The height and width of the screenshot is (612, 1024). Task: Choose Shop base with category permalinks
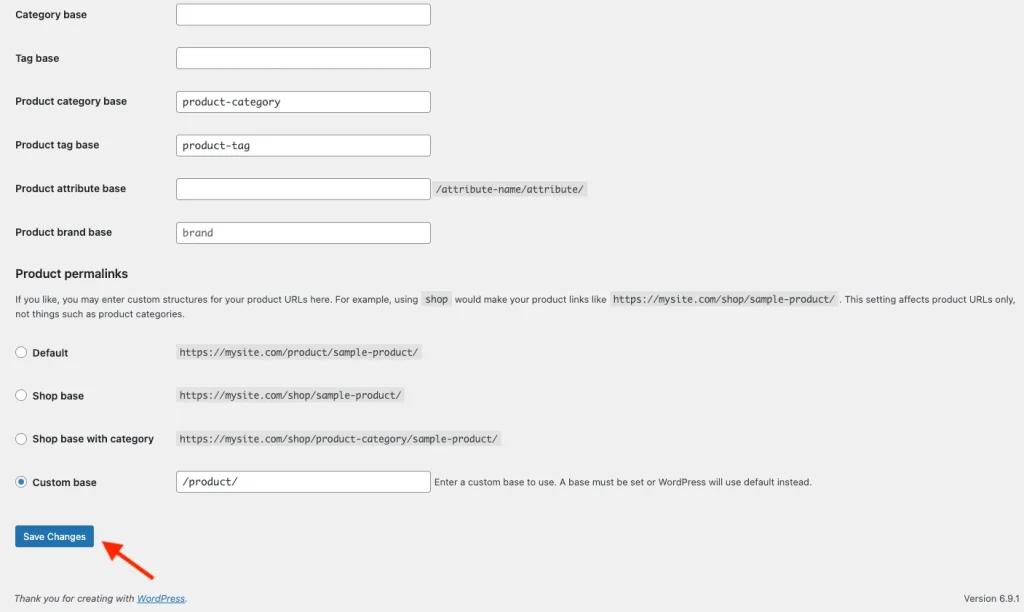tap(20, 438)
